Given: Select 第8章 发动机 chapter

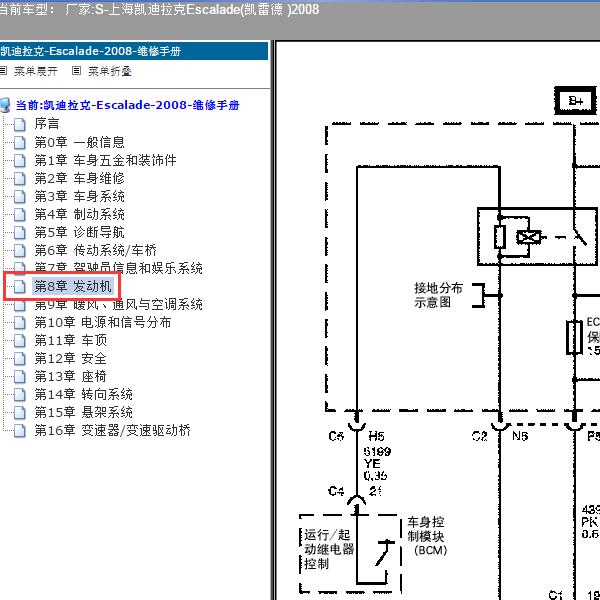Looking at the screenshot, I should (73, 286).
